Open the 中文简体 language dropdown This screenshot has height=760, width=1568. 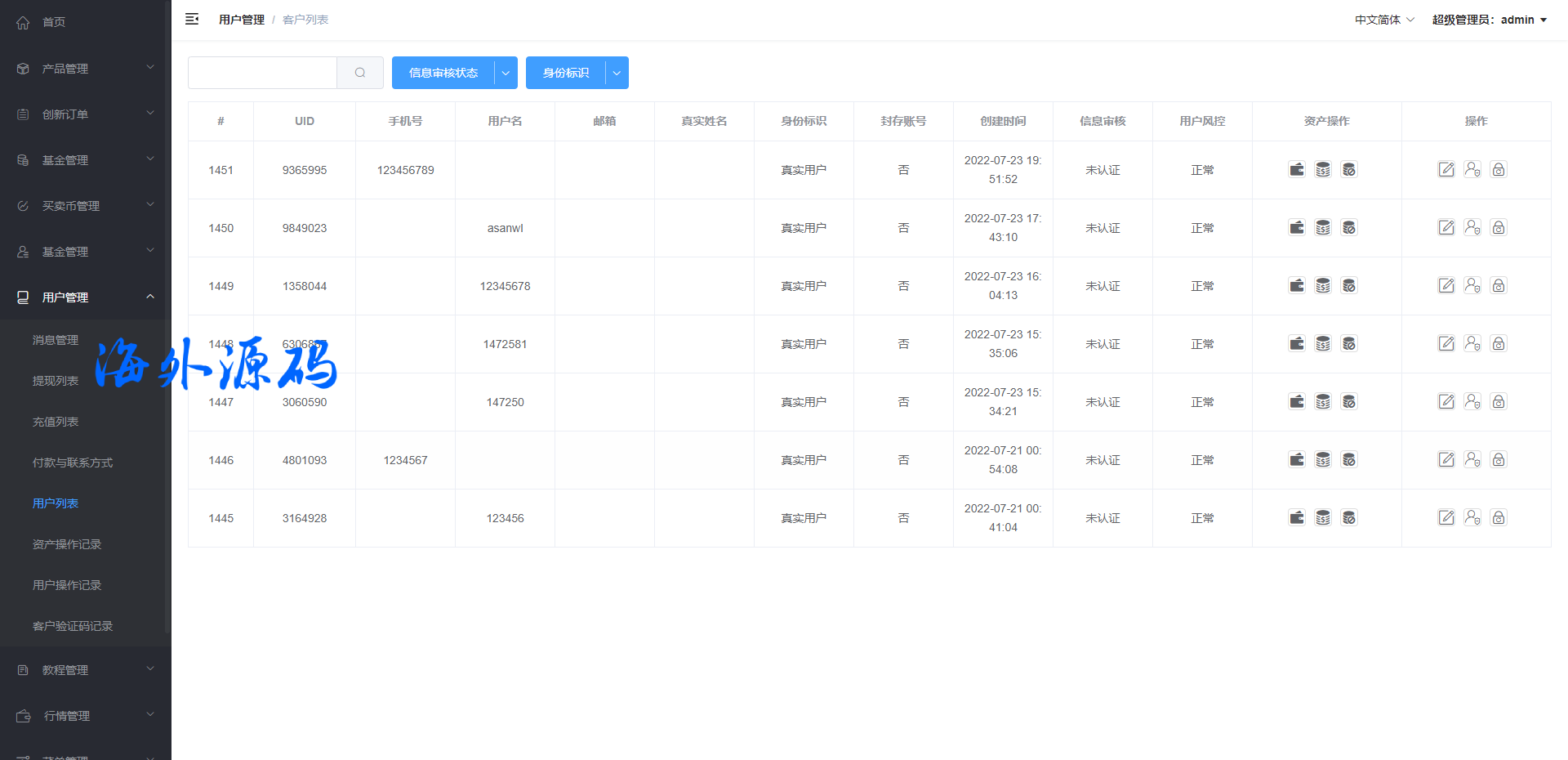pos(1384,20)
